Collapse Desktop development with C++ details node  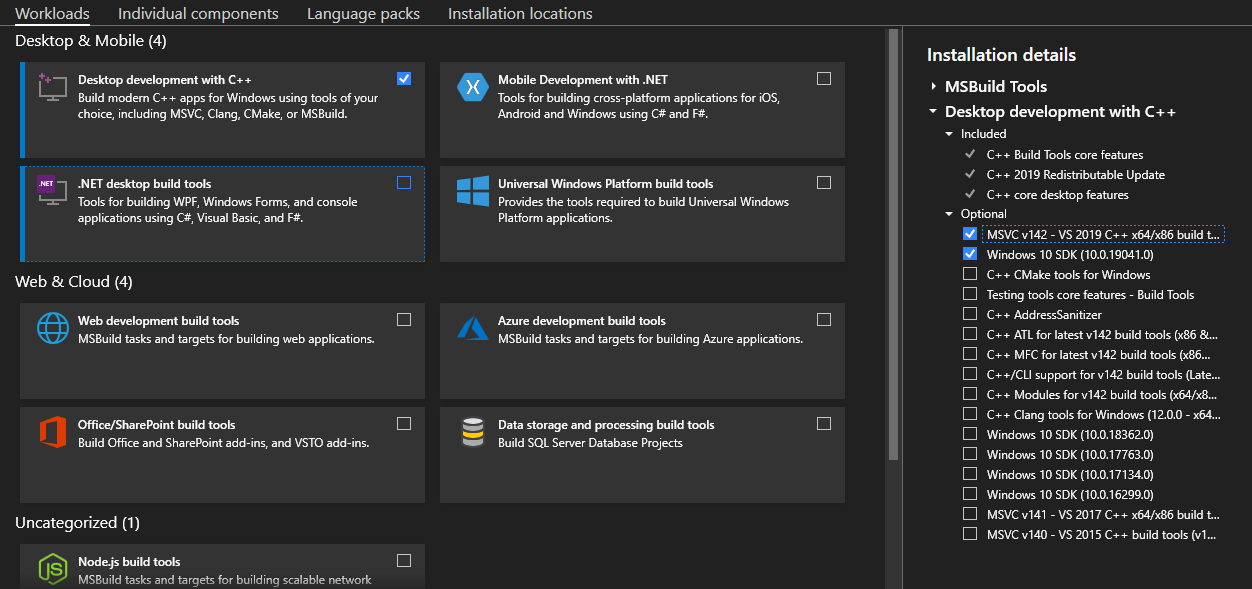coord(933,112)
